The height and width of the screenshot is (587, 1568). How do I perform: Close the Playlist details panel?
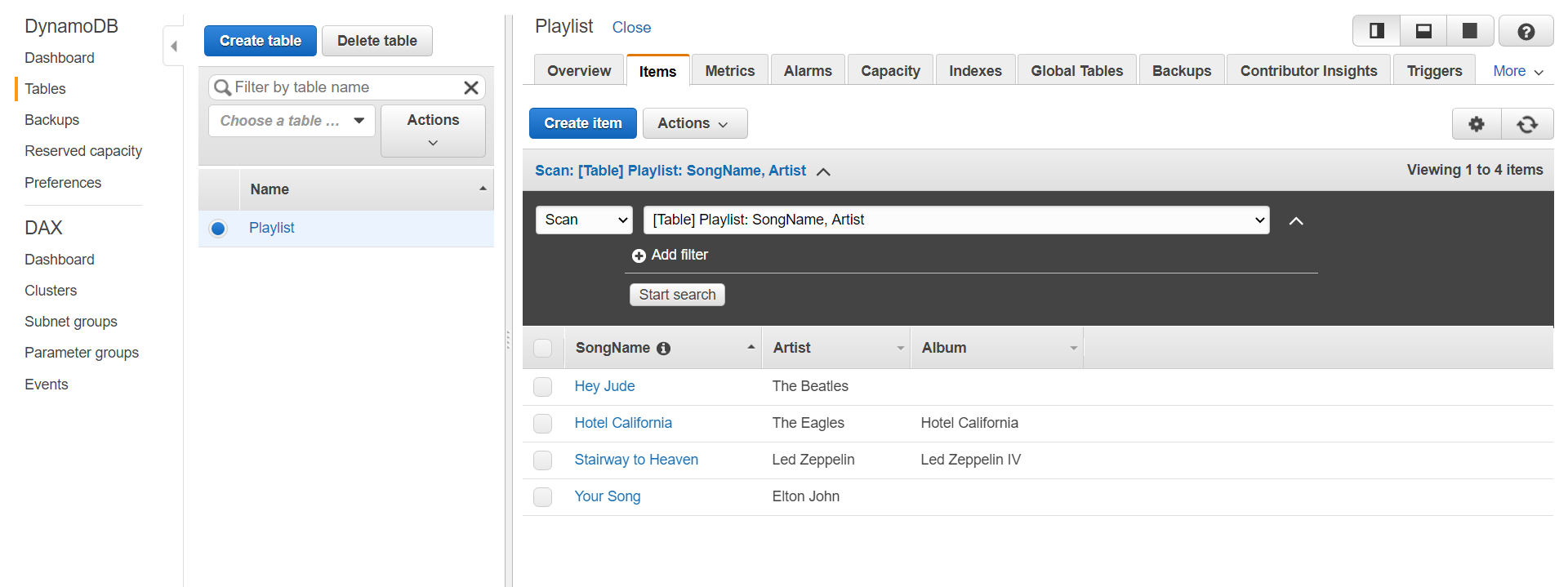[x=631, y=28]
